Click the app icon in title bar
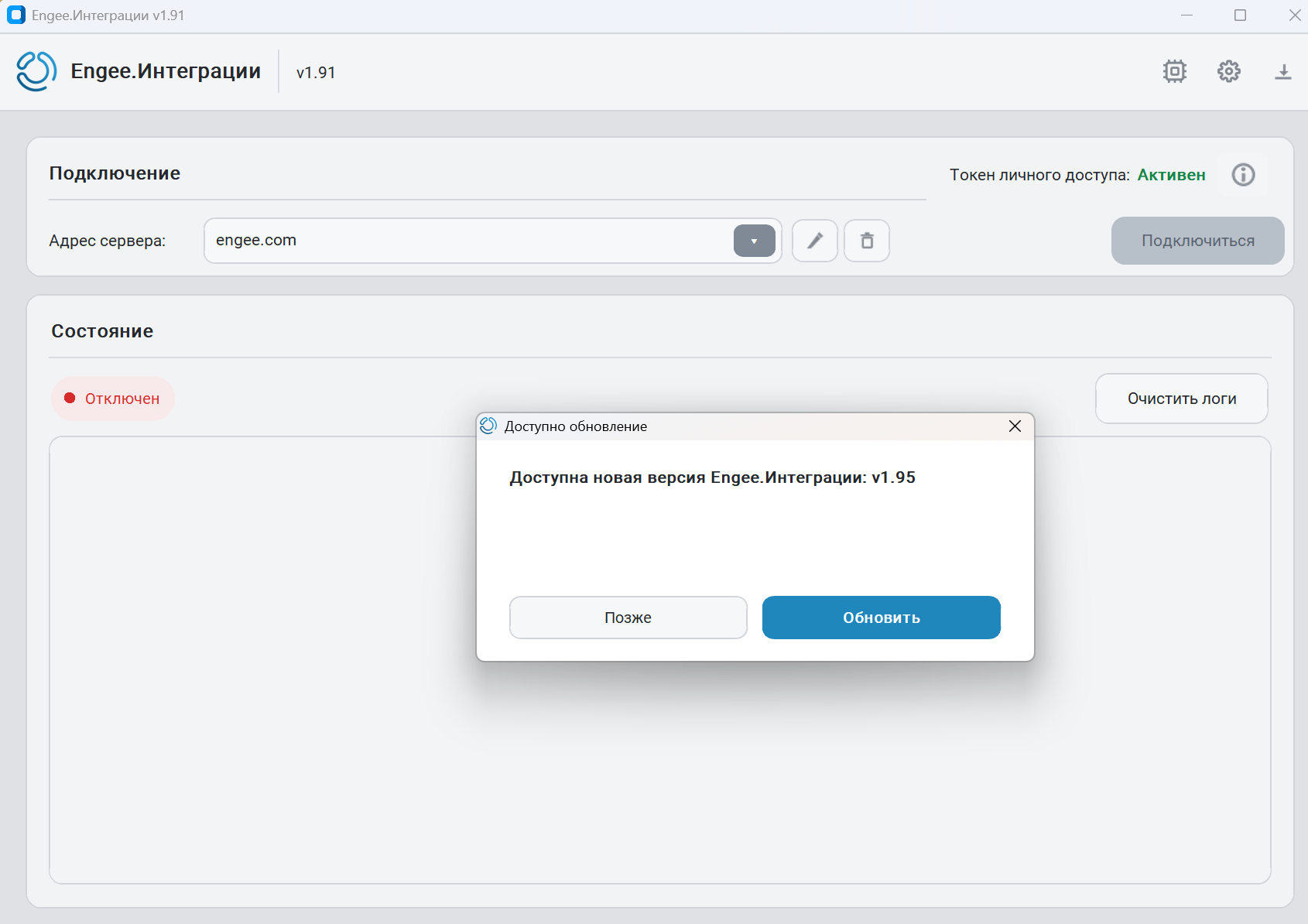This screenshot has height=924, width=1308. (x=16, y=15)
